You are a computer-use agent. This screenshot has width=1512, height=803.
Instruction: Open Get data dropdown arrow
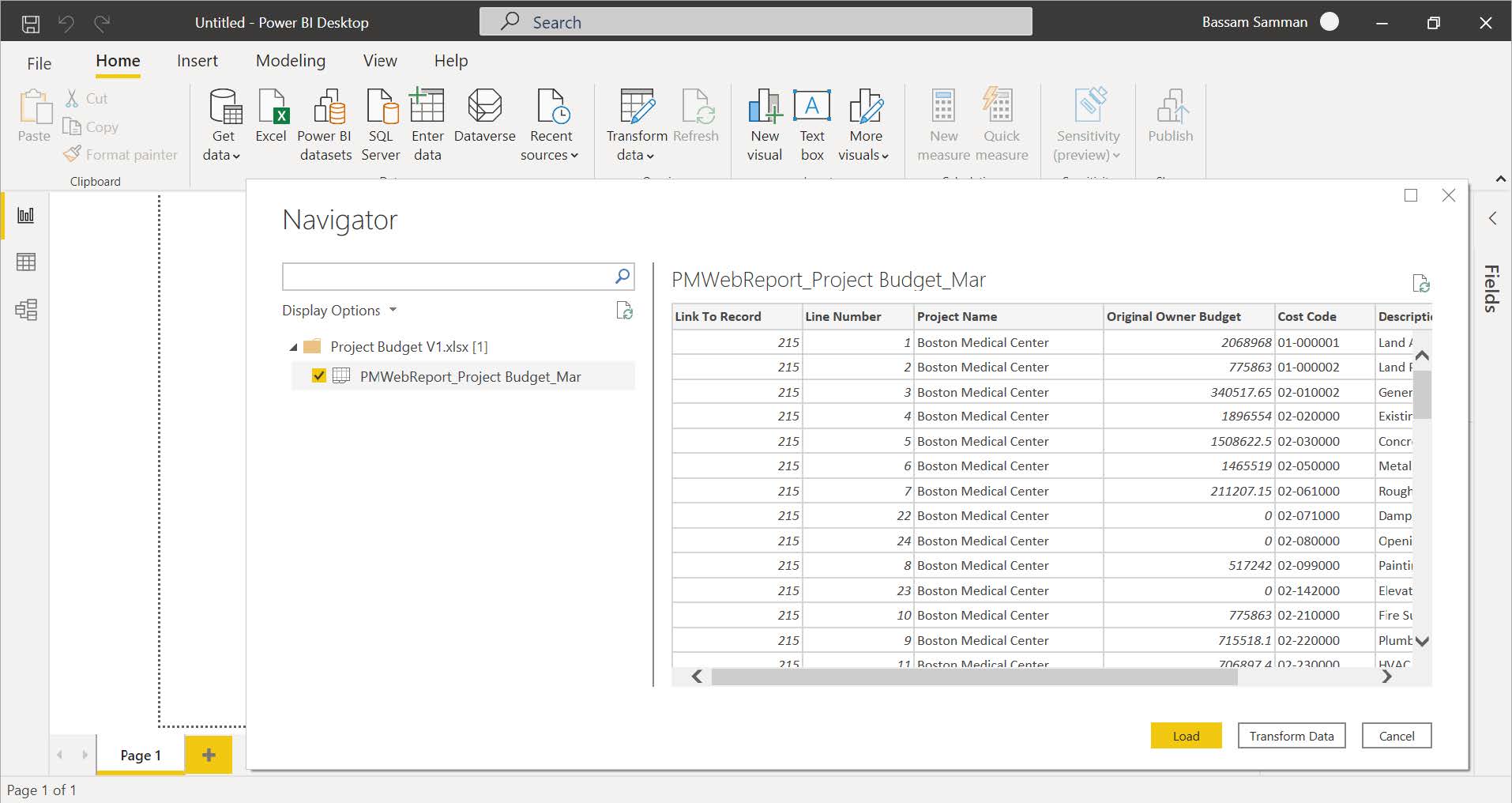pyautogui.click(x=235, y=156)
